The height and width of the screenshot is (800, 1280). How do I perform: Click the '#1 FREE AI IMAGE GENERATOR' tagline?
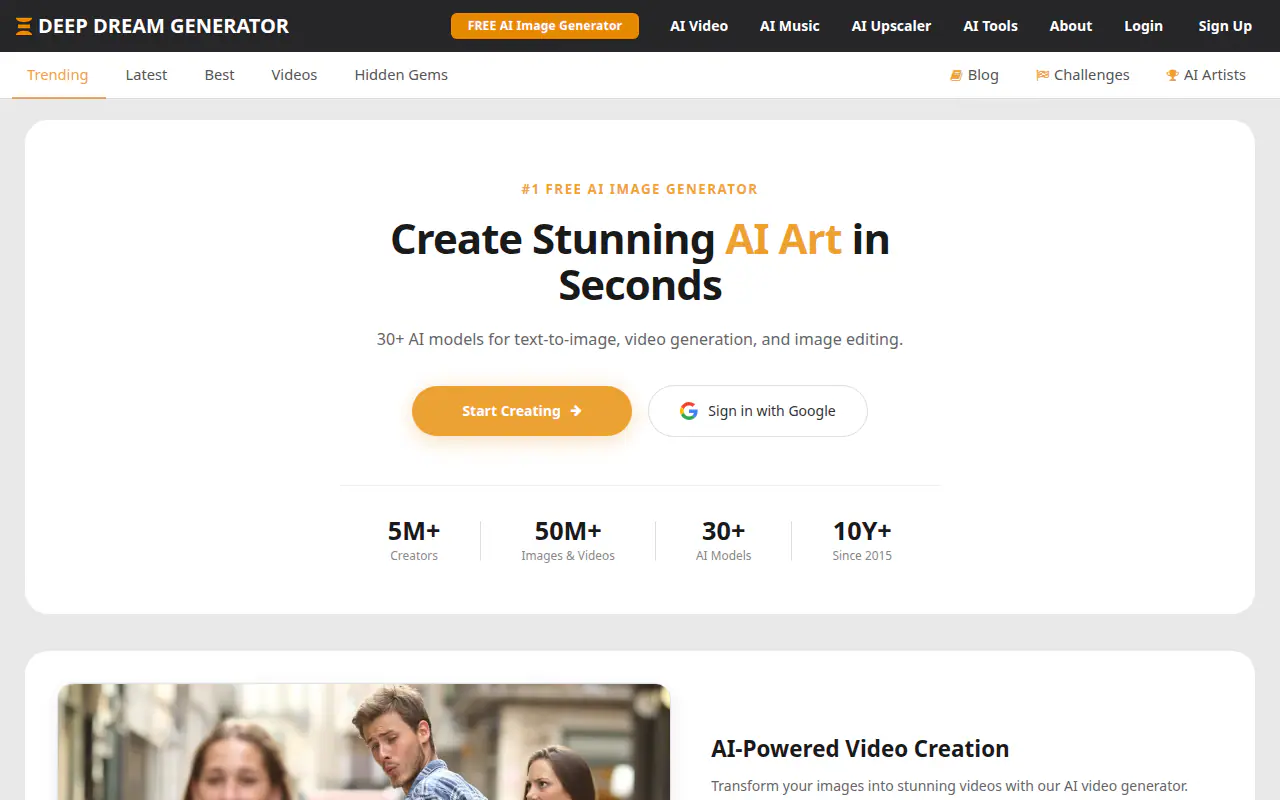coord(640,189)
